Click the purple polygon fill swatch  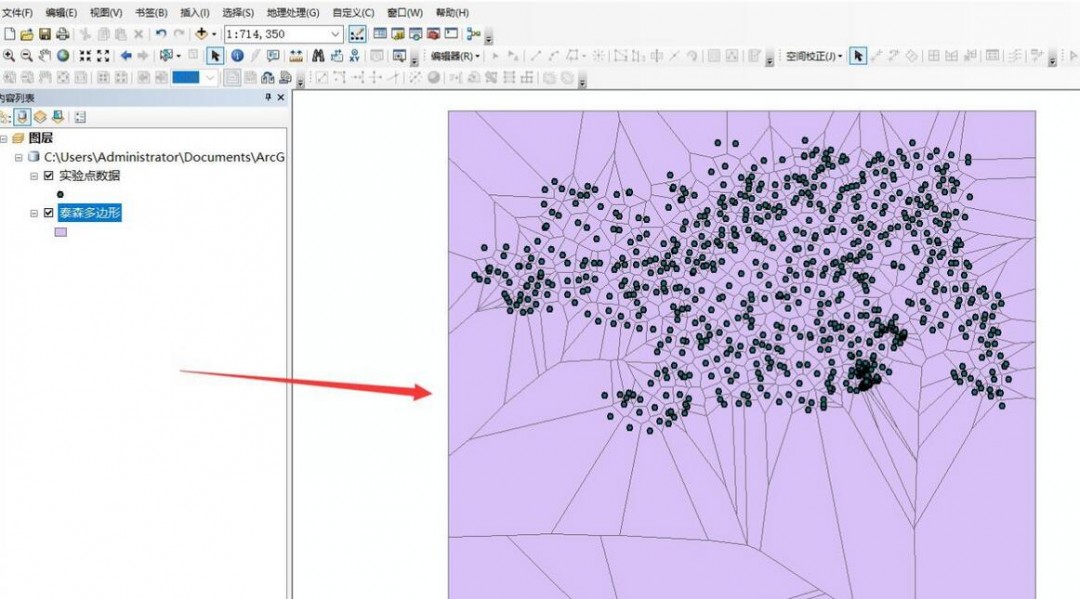[x=62, y=232]
